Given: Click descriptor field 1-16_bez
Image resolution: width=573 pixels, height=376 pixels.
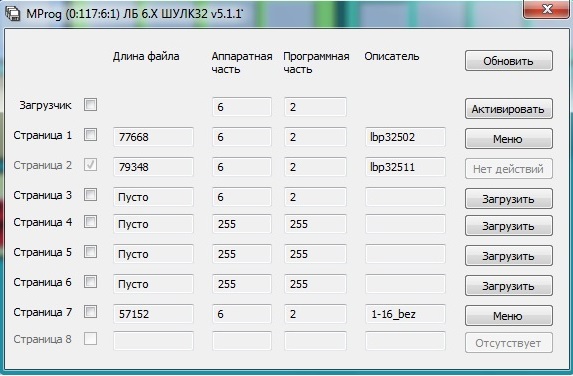Looking at the screenshot, I should click(405, 314).
